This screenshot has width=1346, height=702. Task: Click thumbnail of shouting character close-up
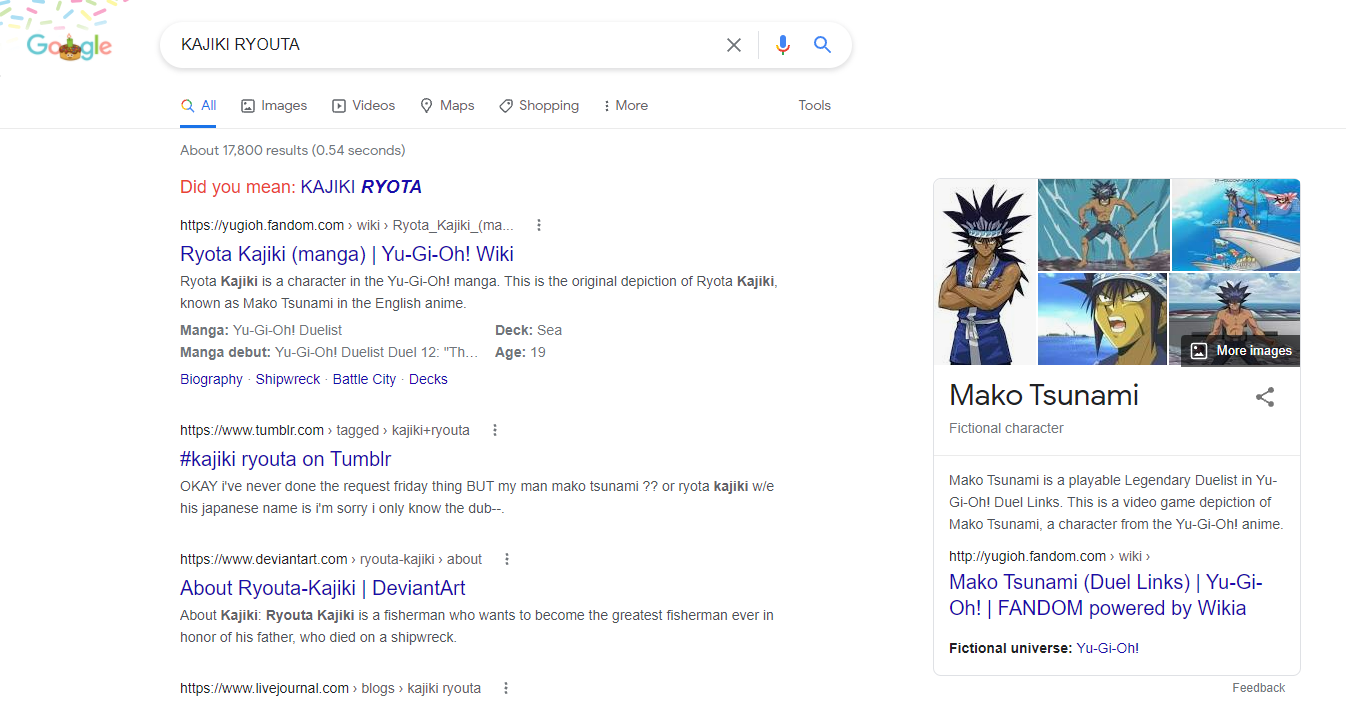[1103, 319]
